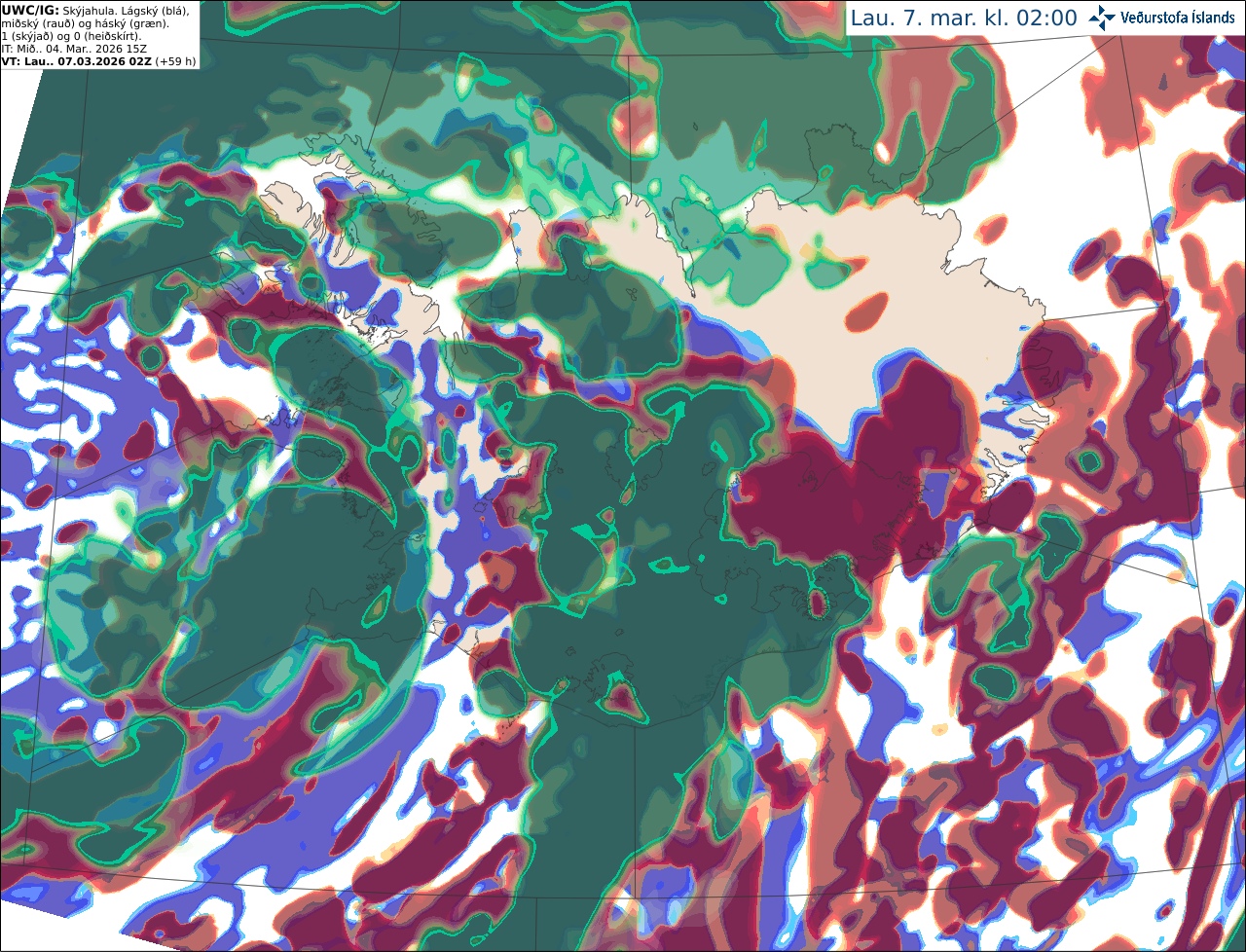The height and width of the screenshot is (952, 1246).
Task: Click the bold 'UWC/IG:' legend title
Action: pyautogui.click(x=30, y=10)
